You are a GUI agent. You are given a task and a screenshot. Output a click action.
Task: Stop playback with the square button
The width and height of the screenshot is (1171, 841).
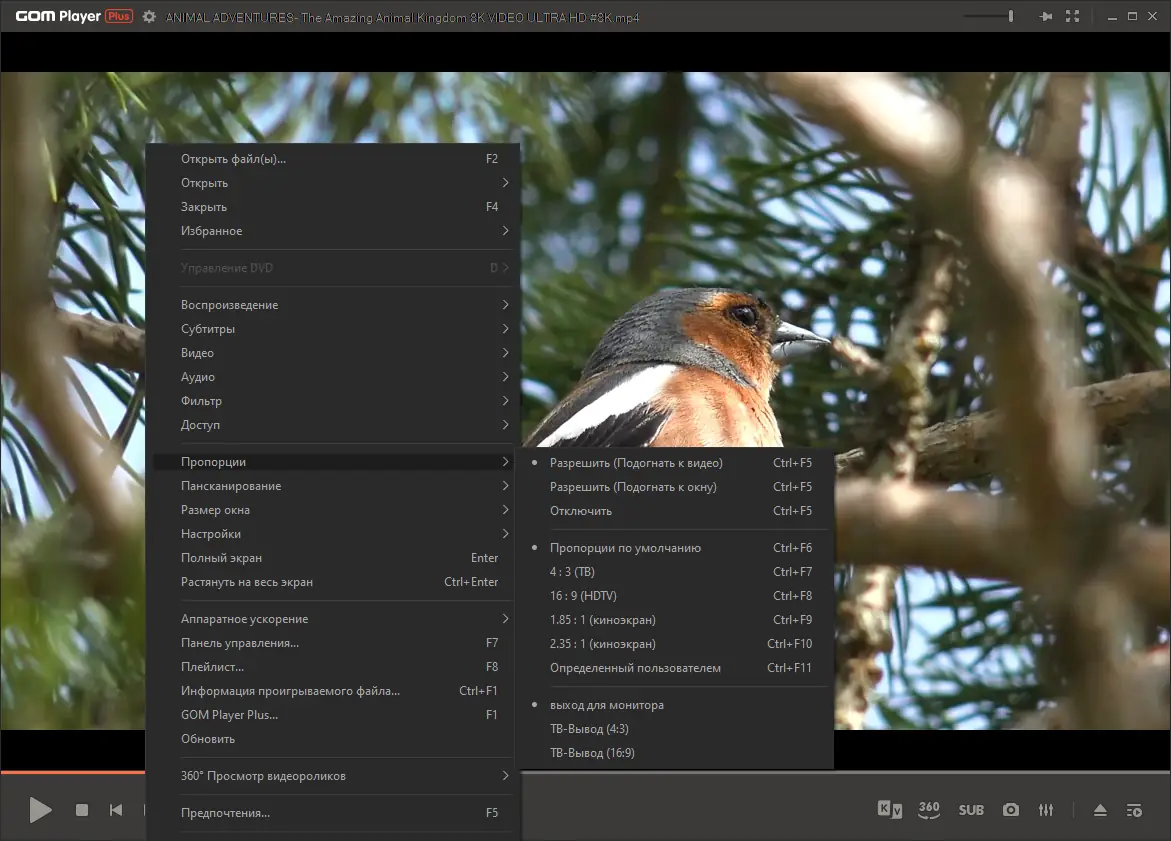click(x=82, y=810)
